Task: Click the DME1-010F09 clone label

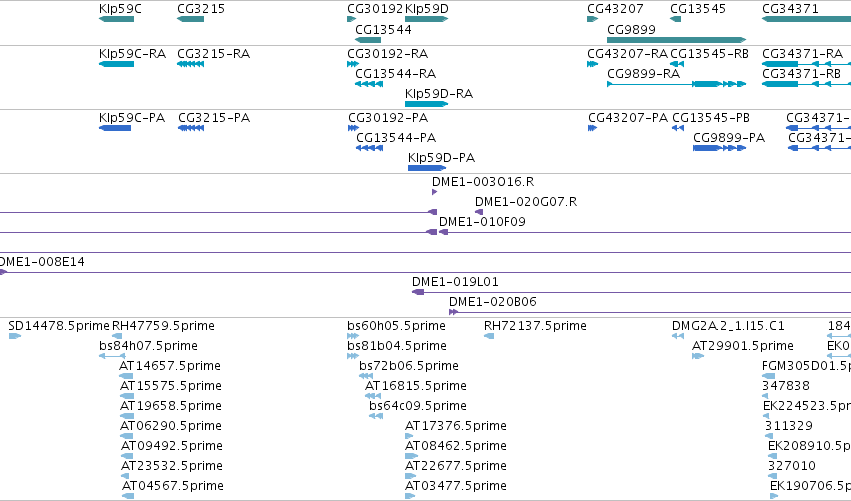Action: coord(482,221)
